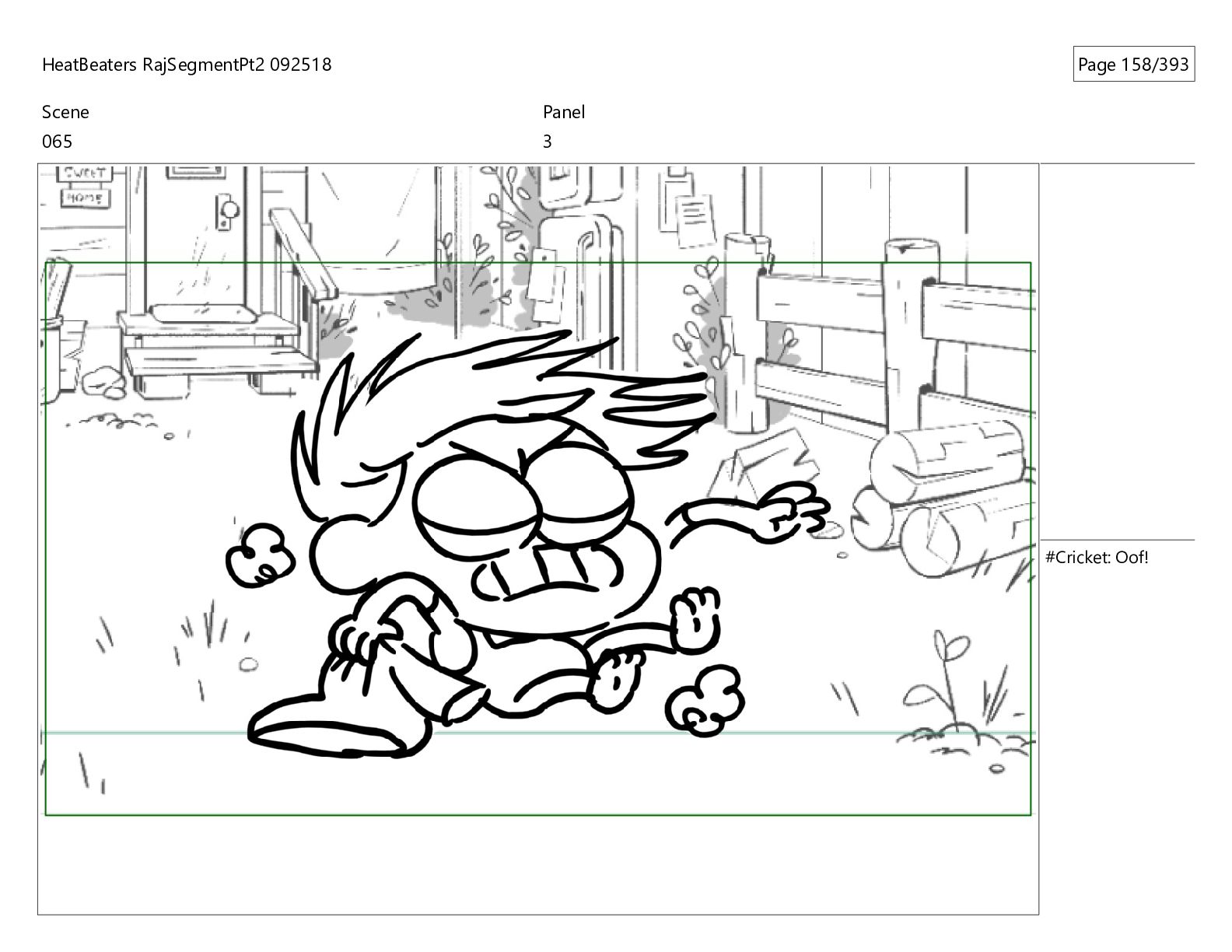The image size is (1232, 952).
Task: Click the storyboard panel drawing of Cricket
Action: pyautogui.click(x=538, y=539)
